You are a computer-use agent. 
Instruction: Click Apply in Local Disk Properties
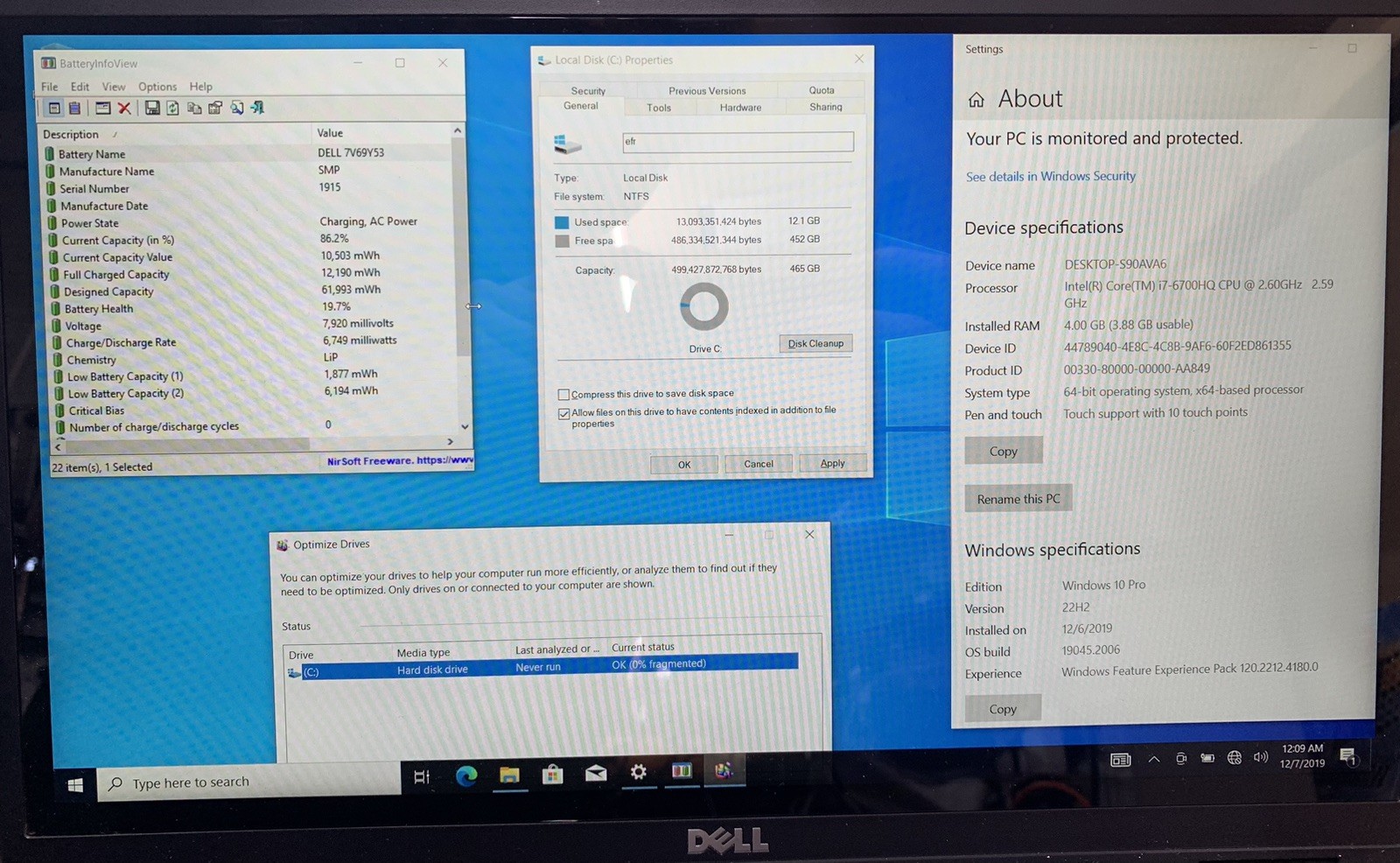832,463
